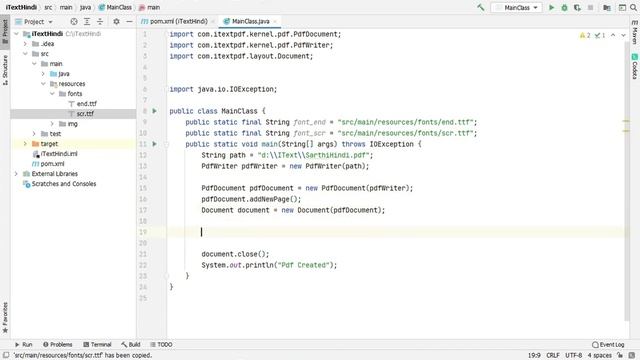This screenshot has height=360, width=640.
Task: Click MainClass breadcrumb in navigation bar
Action: coord(116,7)
